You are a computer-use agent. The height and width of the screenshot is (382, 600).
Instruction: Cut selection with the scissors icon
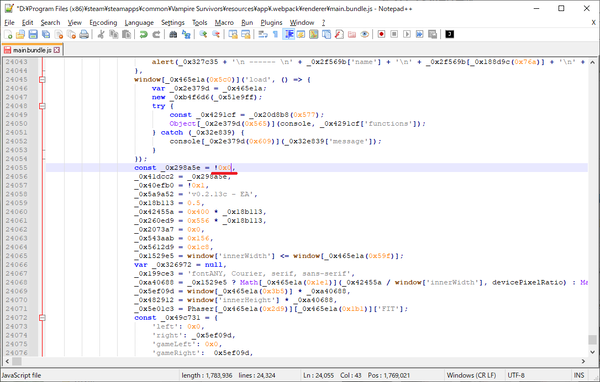pos(101,35)
